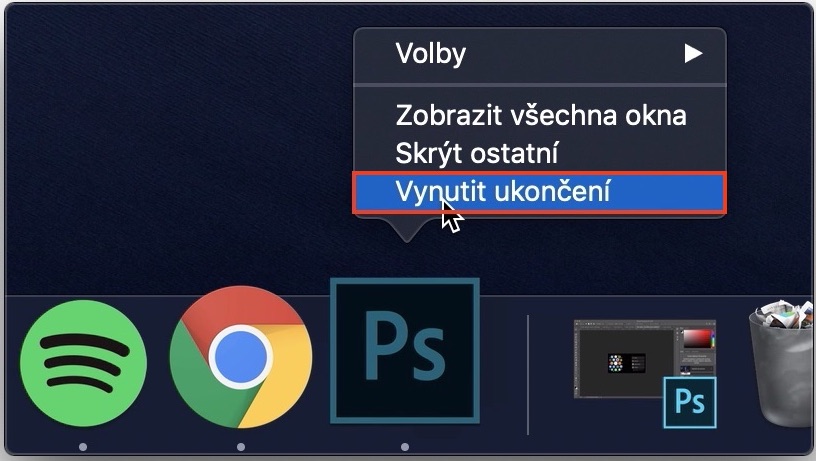
Task: Launch Google Chrome from the dock
Action: point(240,357)
